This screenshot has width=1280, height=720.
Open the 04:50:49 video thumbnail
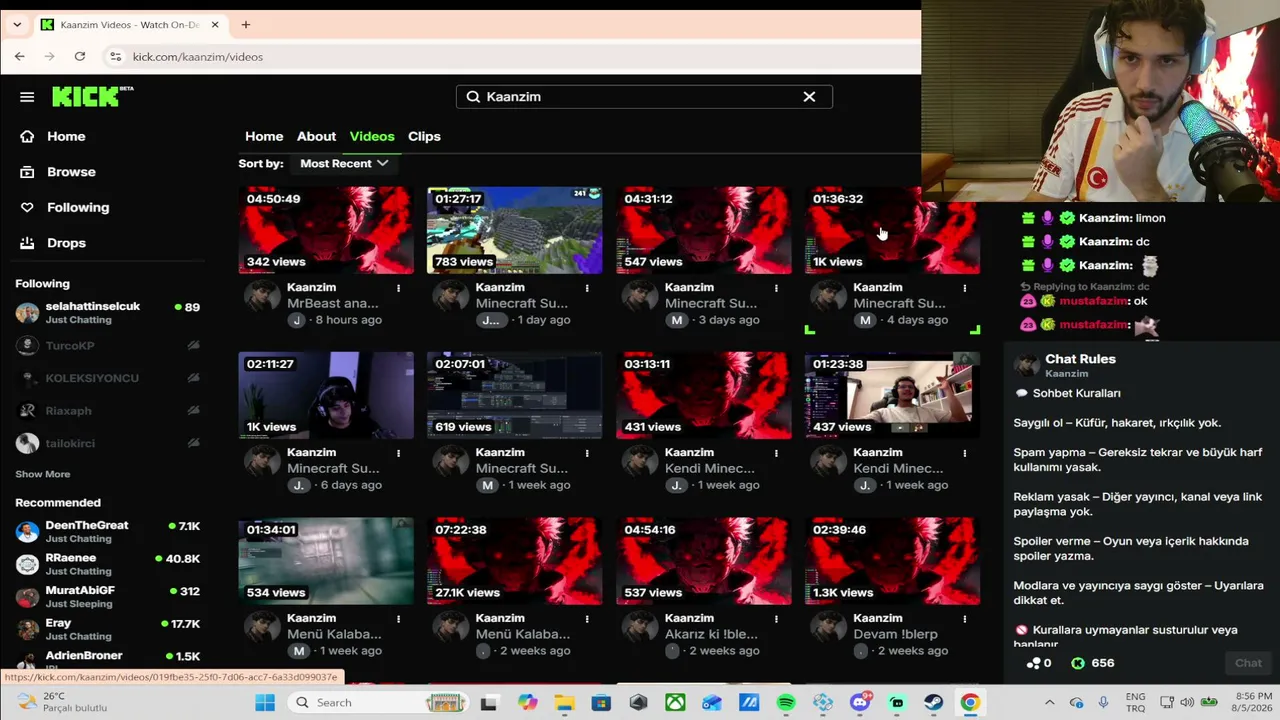point(325,230)
